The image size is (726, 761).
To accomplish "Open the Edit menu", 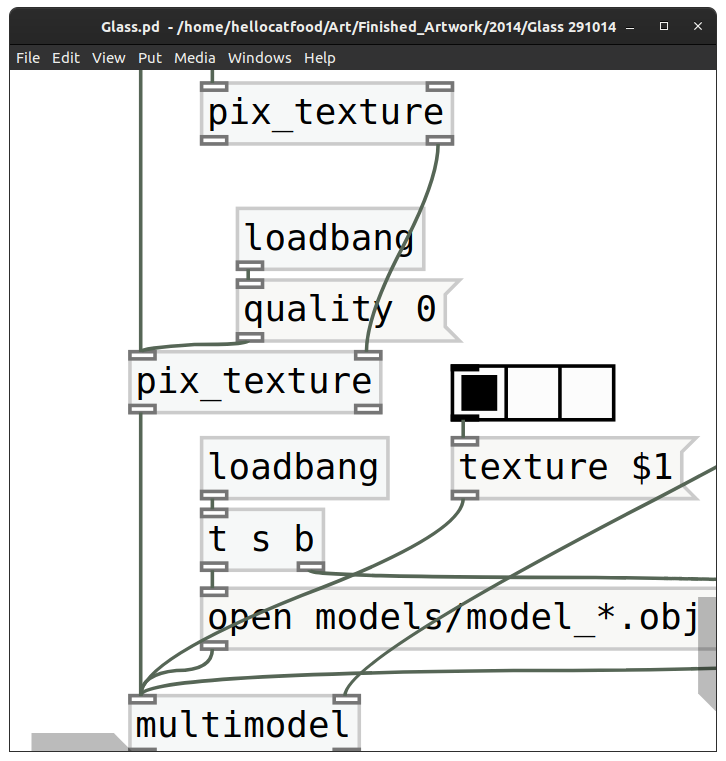I will point(66,58).
